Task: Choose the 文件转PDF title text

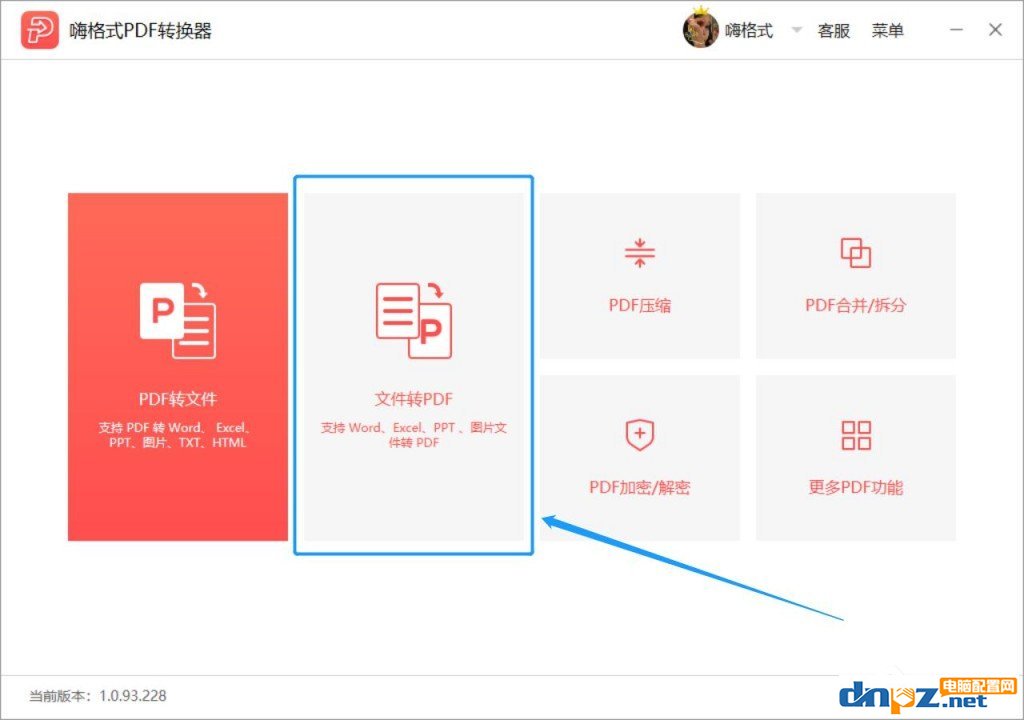Action: point(413,400)
